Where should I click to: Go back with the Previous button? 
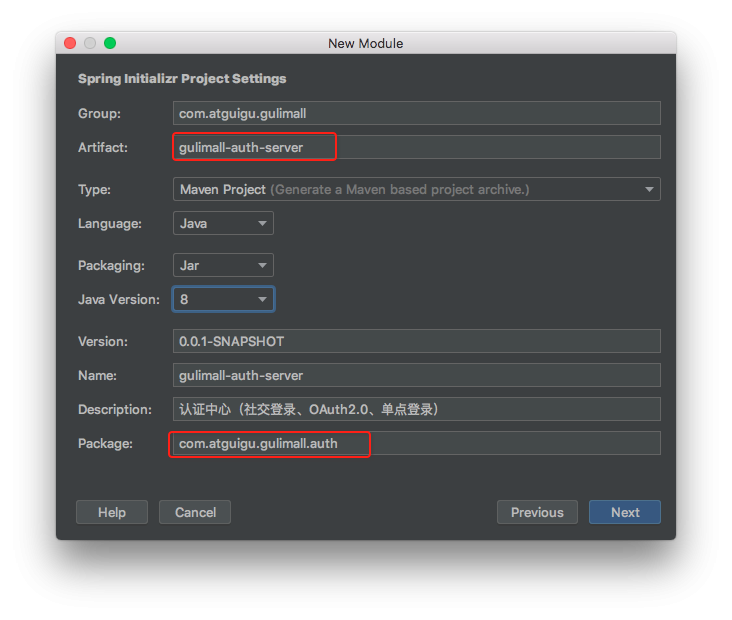(537, 512)
